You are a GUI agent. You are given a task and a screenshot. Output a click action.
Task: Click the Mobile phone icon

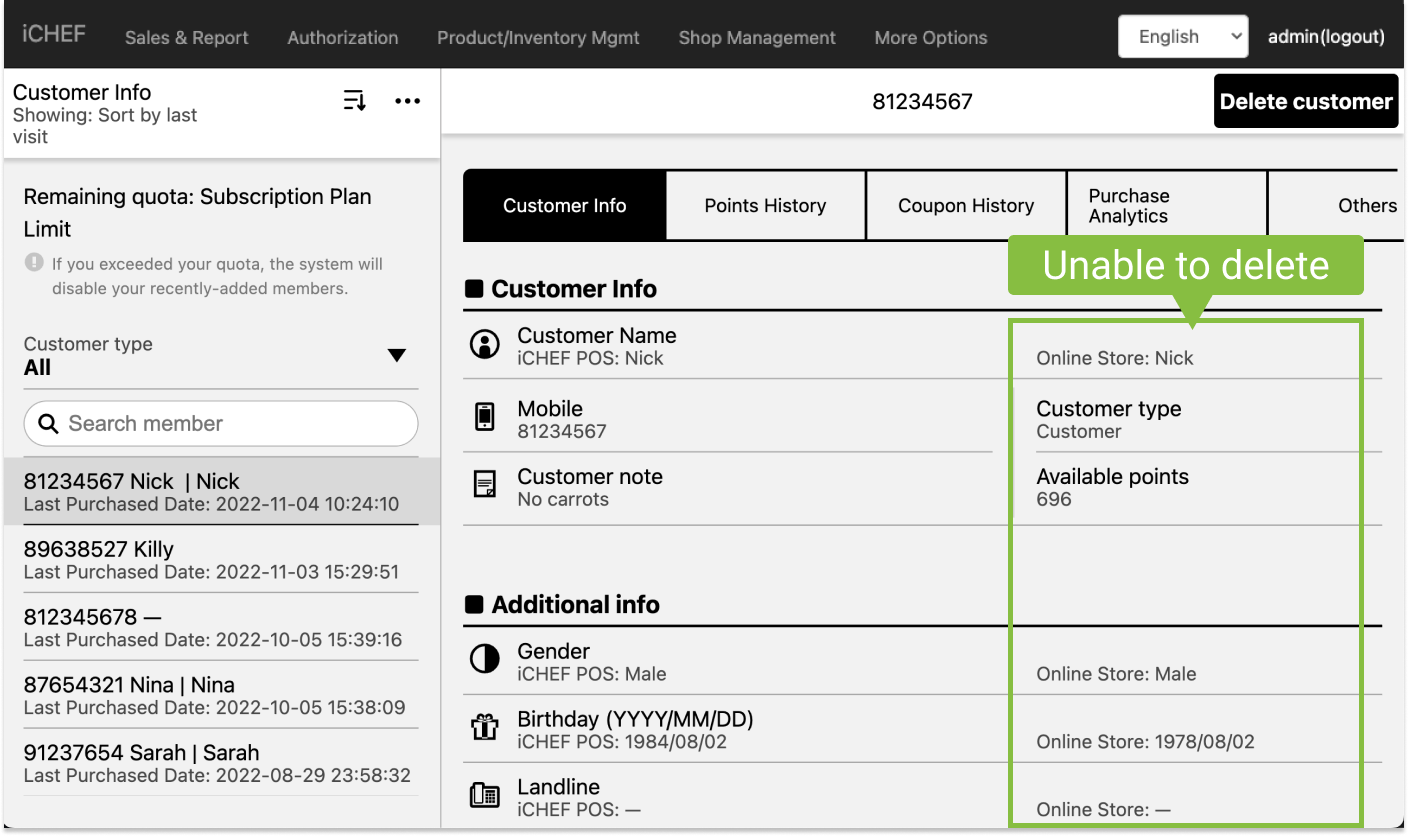tap(485, 416)
